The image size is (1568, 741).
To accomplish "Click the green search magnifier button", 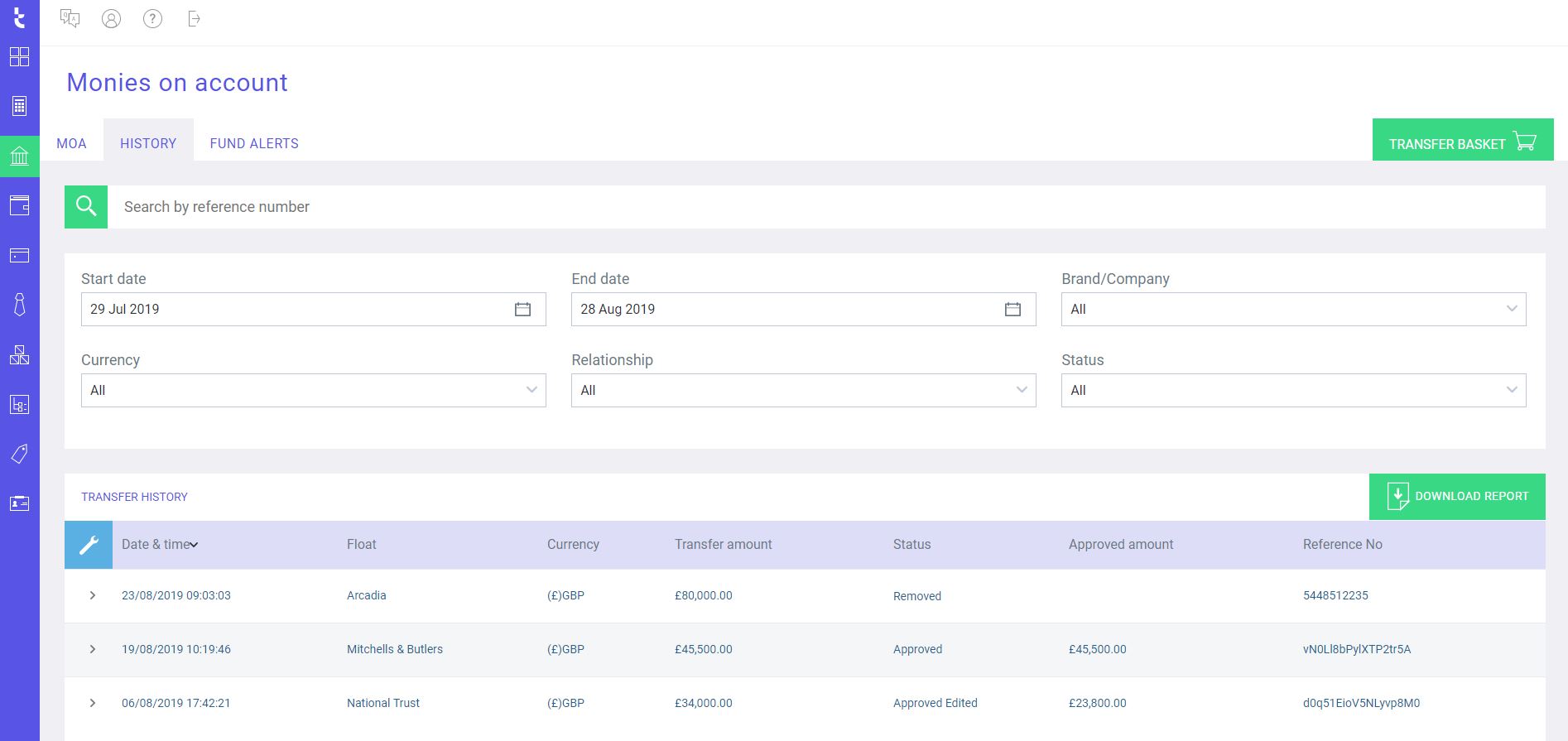I will click(x=86, y=207).
